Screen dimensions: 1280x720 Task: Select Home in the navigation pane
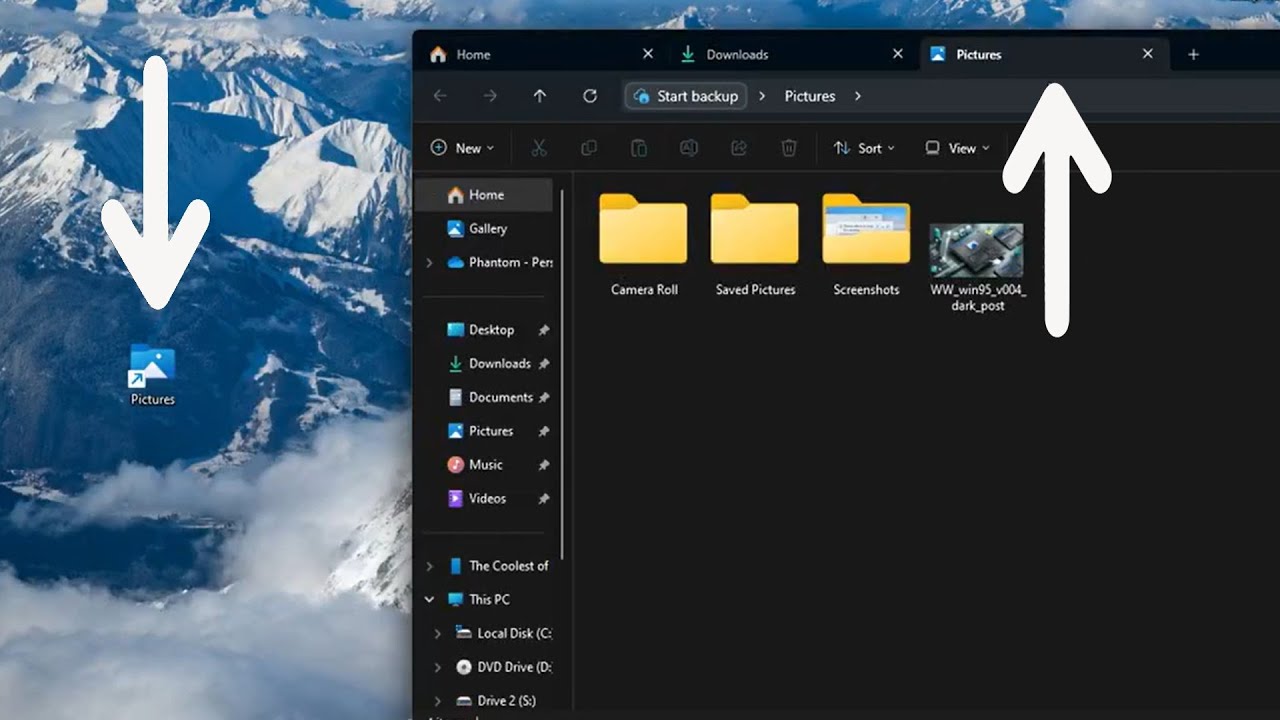[485, 195]
